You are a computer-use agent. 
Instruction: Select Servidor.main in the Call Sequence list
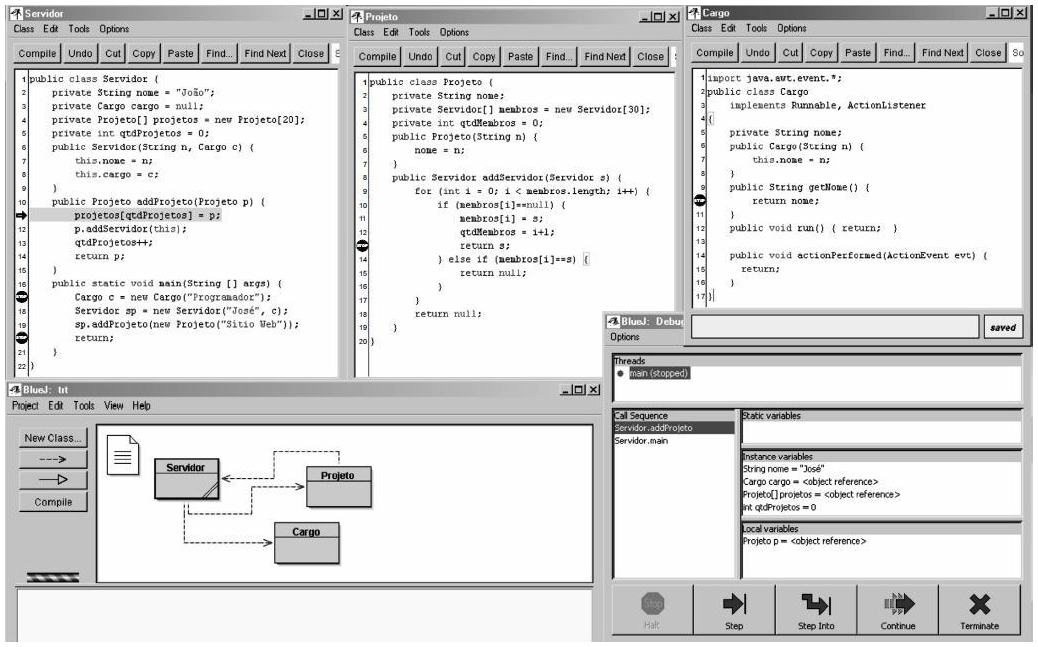coord(641,440)
